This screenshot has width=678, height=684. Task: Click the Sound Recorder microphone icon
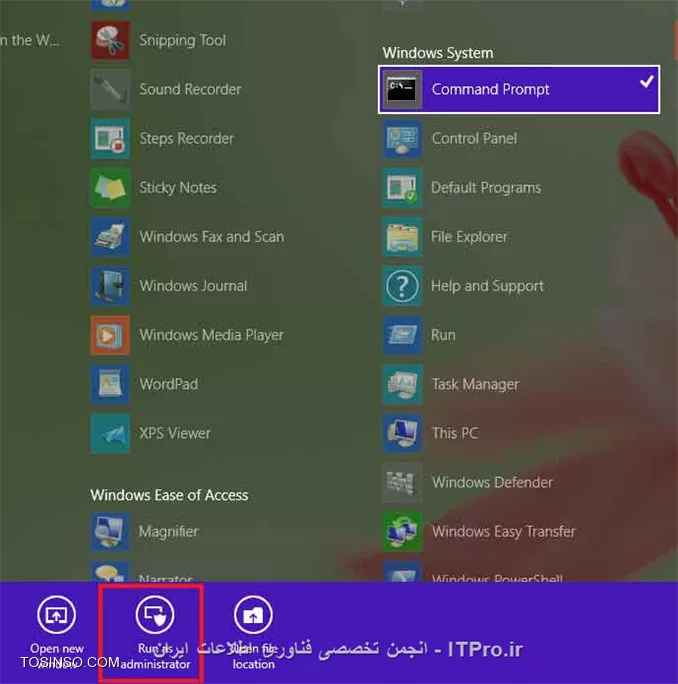click(110, 89)
